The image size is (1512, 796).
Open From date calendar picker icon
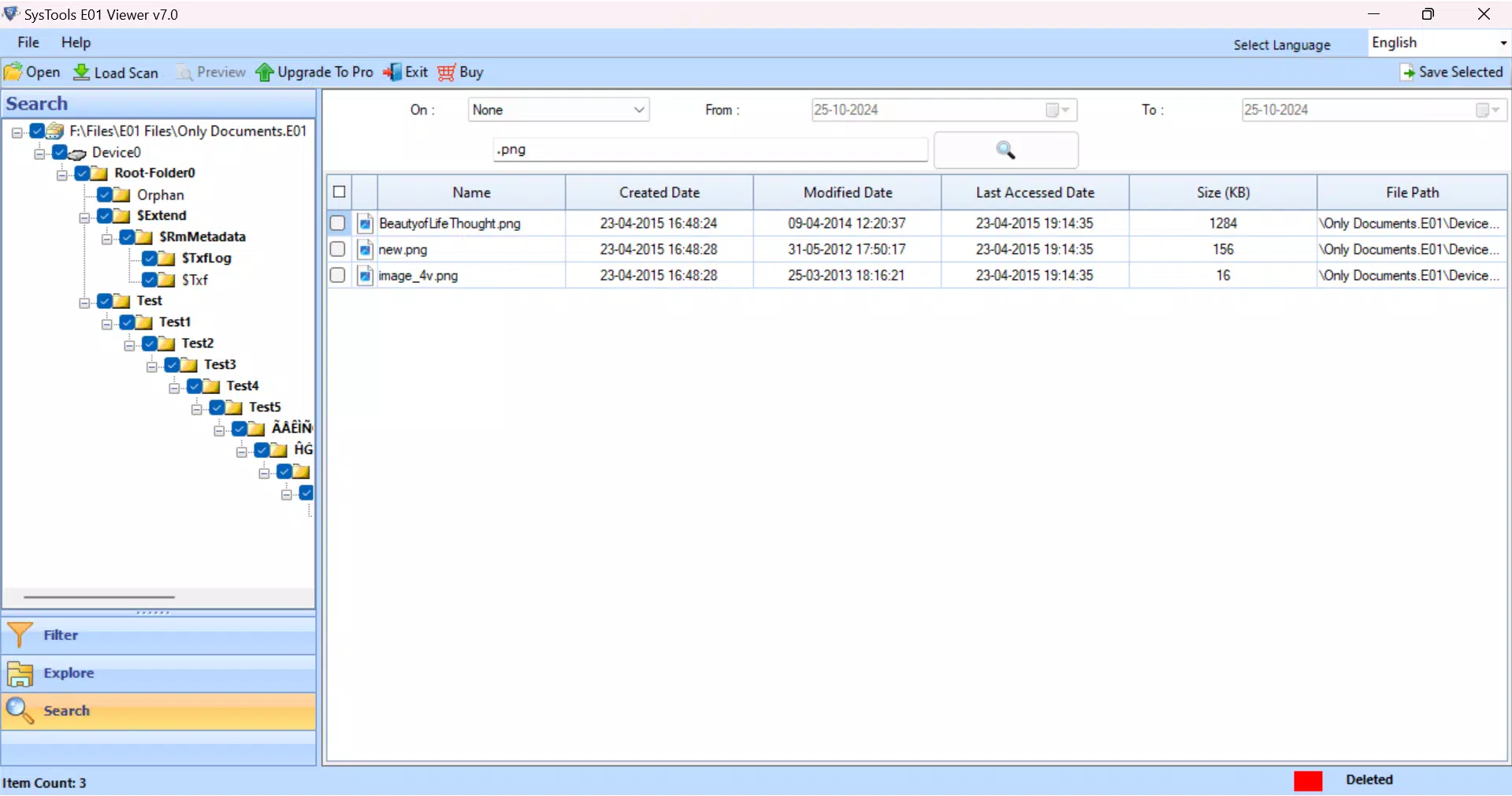(1058, 110)
